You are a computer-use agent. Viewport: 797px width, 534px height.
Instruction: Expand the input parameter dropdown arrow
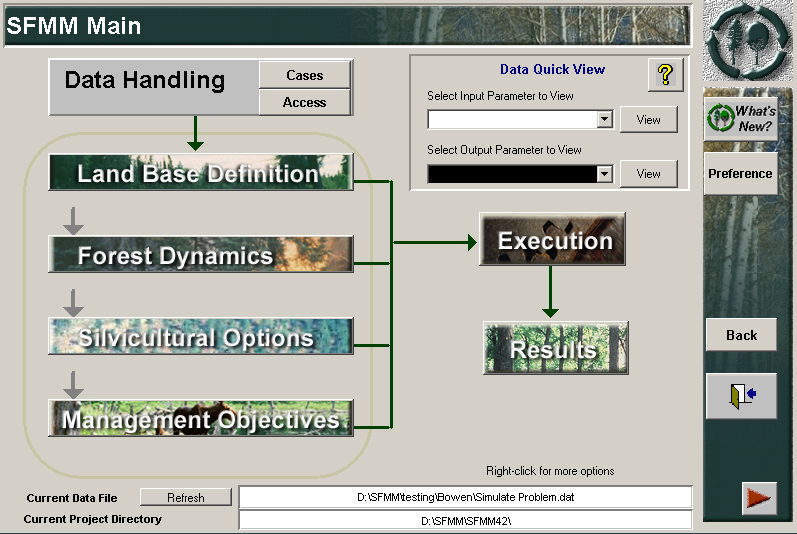pos(604,119)
